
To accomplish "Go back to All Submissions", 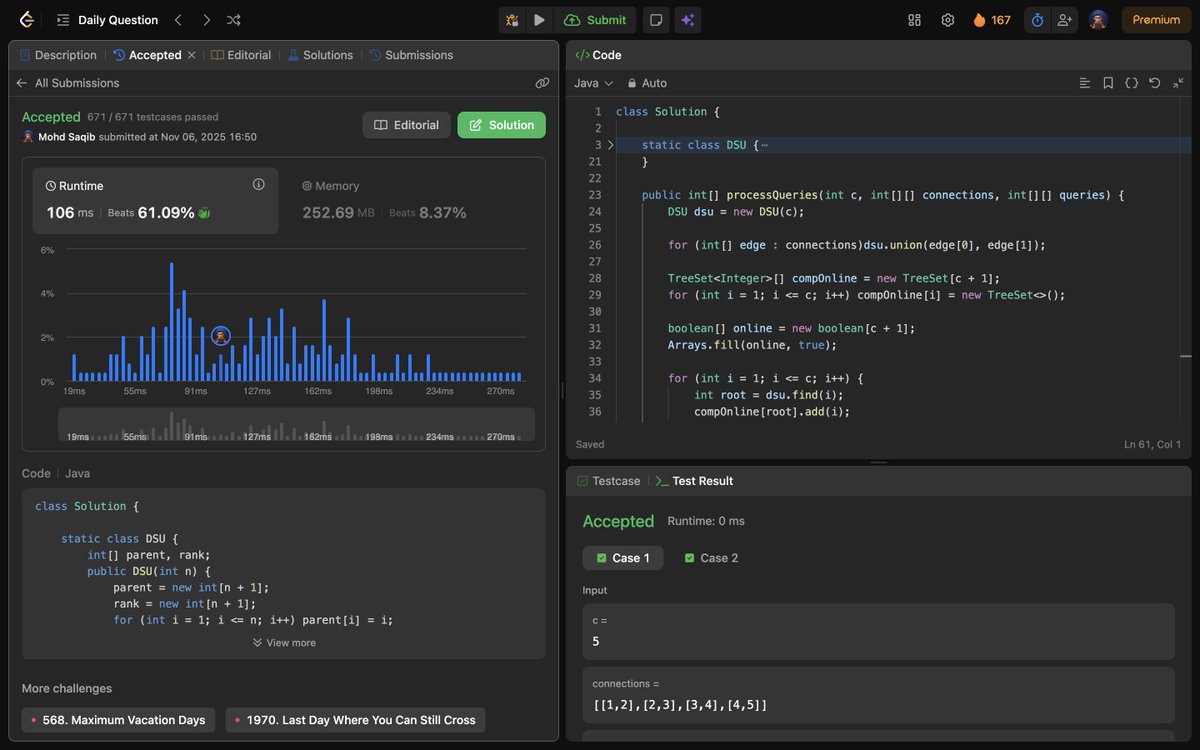I will [x=68, y=83].
